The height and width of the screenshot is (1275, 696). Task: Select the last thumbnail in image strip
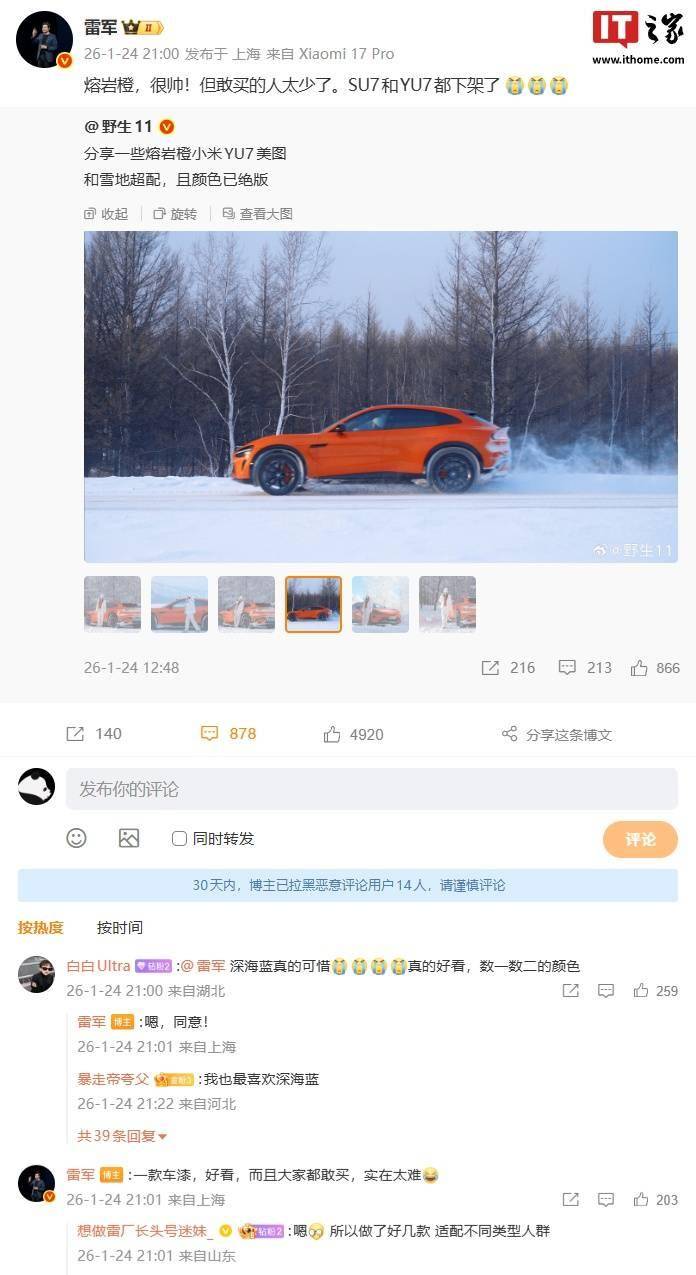447,604
